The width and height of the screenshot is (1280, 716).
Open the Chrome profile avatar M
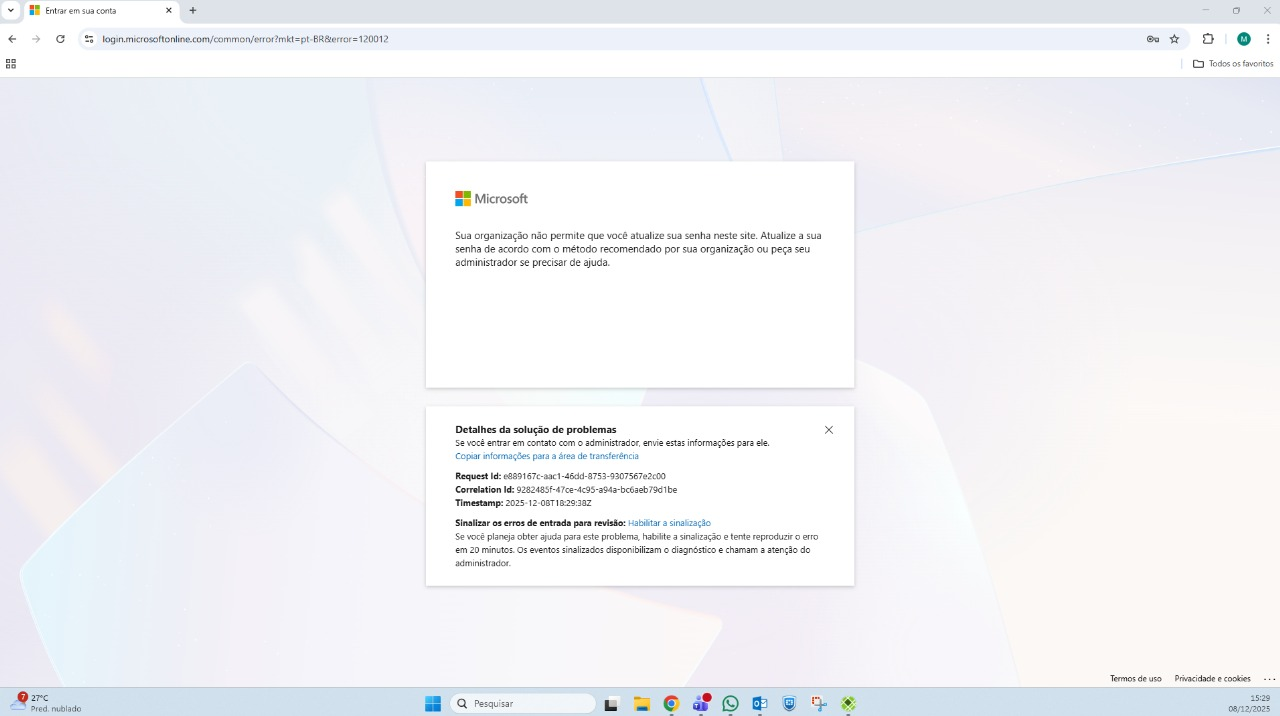pos(1244,39)
